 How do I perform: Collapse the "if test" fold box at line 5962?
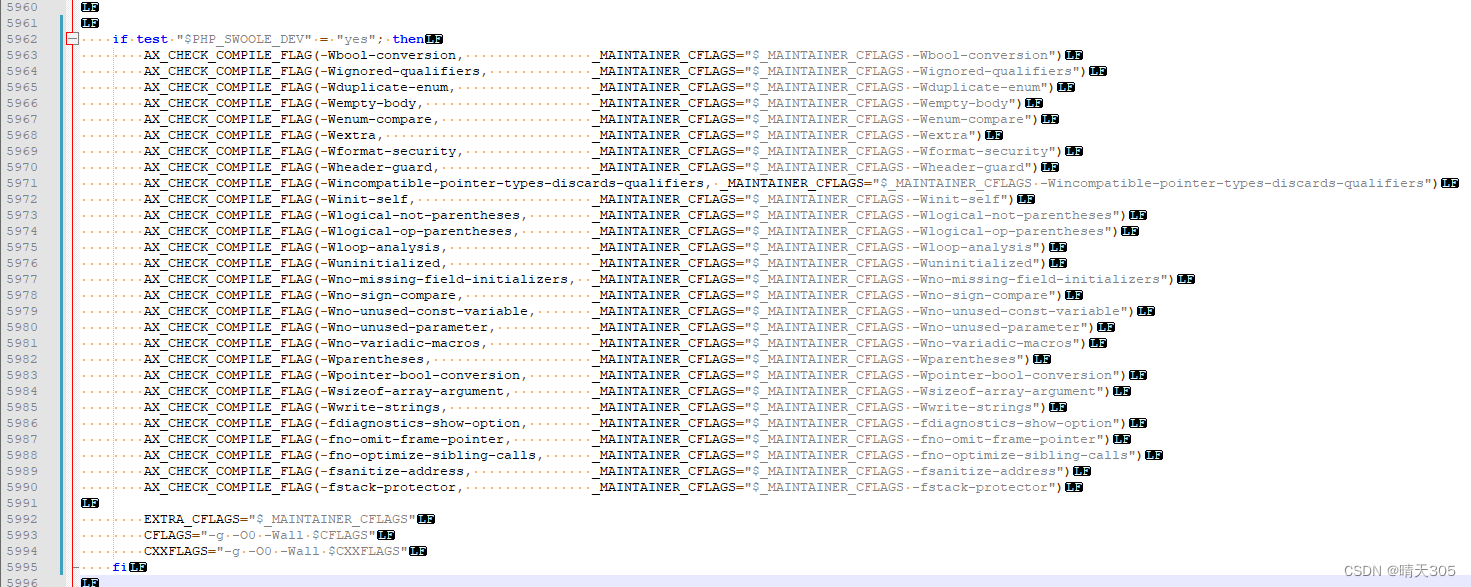tap(71, 39)
